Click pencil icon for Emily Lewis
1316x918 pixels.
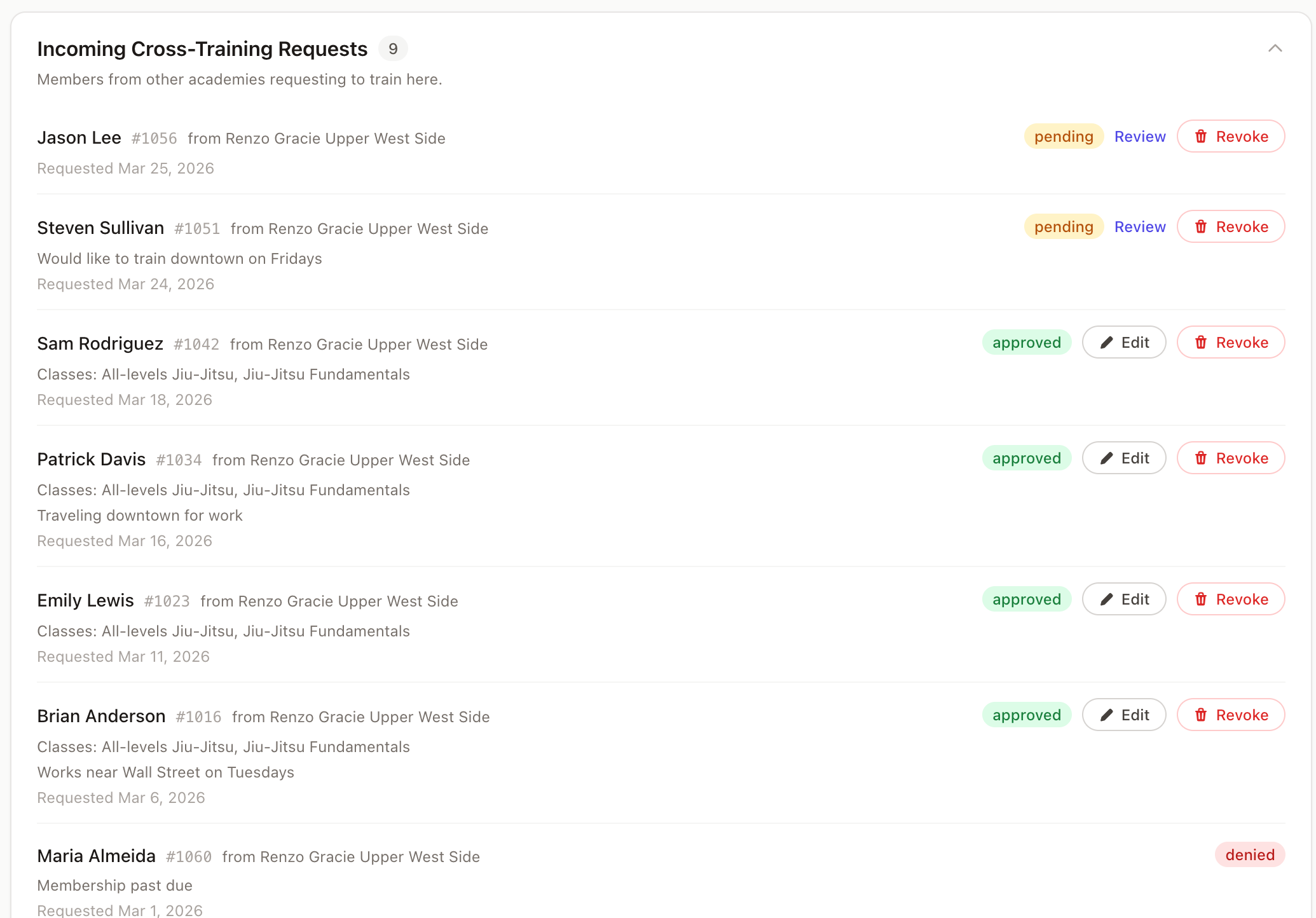coord(1107,599)
